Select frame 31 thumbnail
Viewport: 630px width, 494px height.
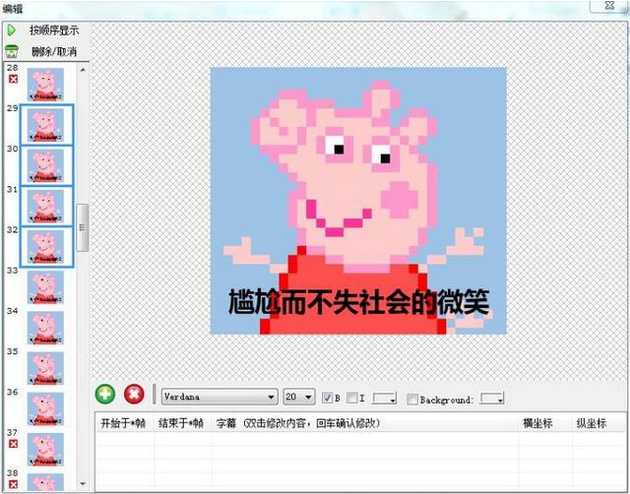tap(45, 206)
